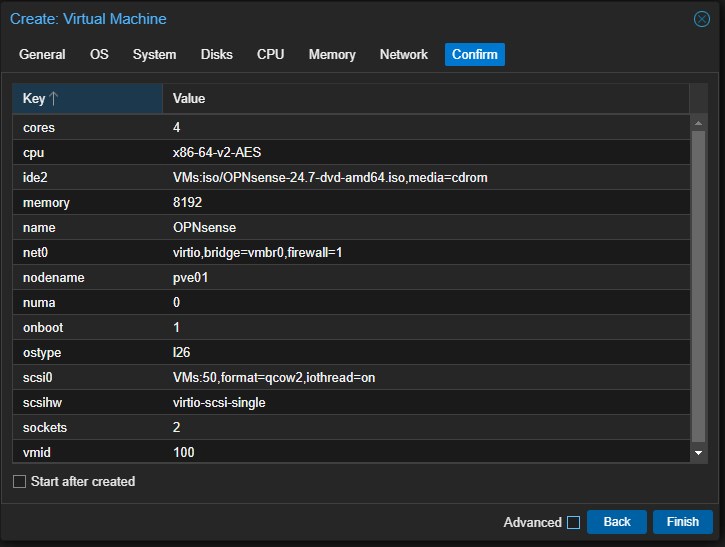Screen dimensions: 725x547
Task: Switch to the Memory tab
Action: 332,55
